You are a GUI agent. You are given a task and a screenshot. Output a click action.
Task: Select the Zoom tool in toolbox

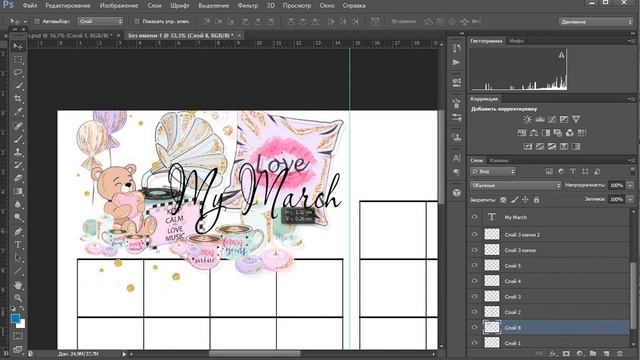pyautogui.click(x=18, y=298)
